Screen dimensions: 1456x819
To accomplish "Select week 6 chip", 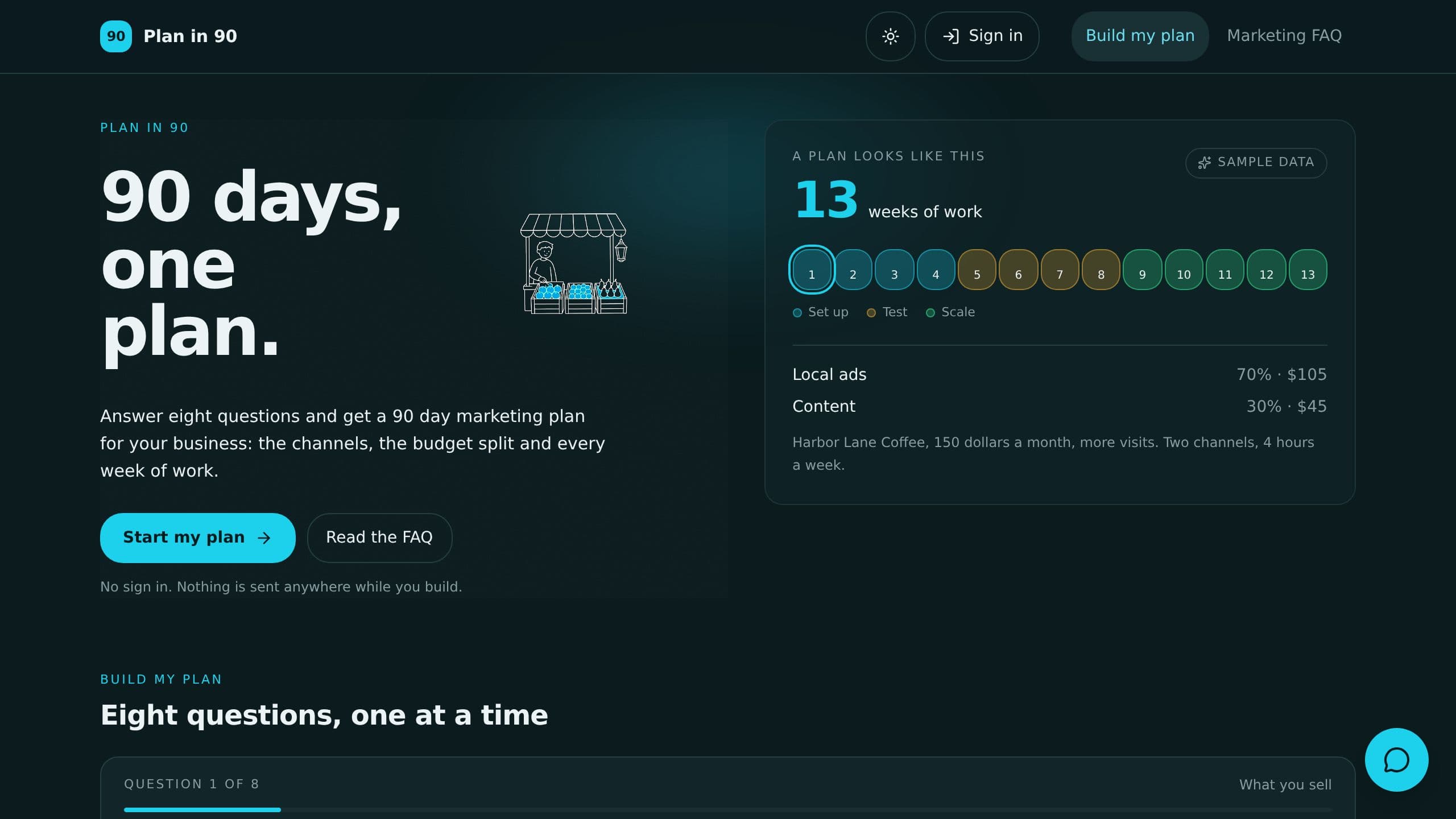I will point(1018,270).
